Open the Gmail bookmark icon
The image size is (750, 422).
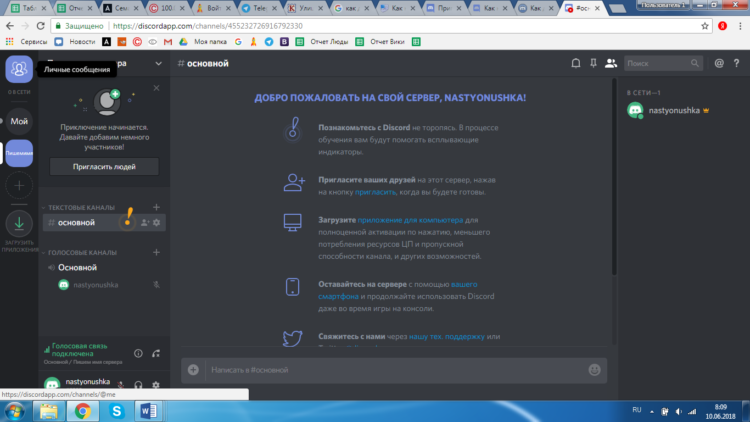tap(168, 42)
